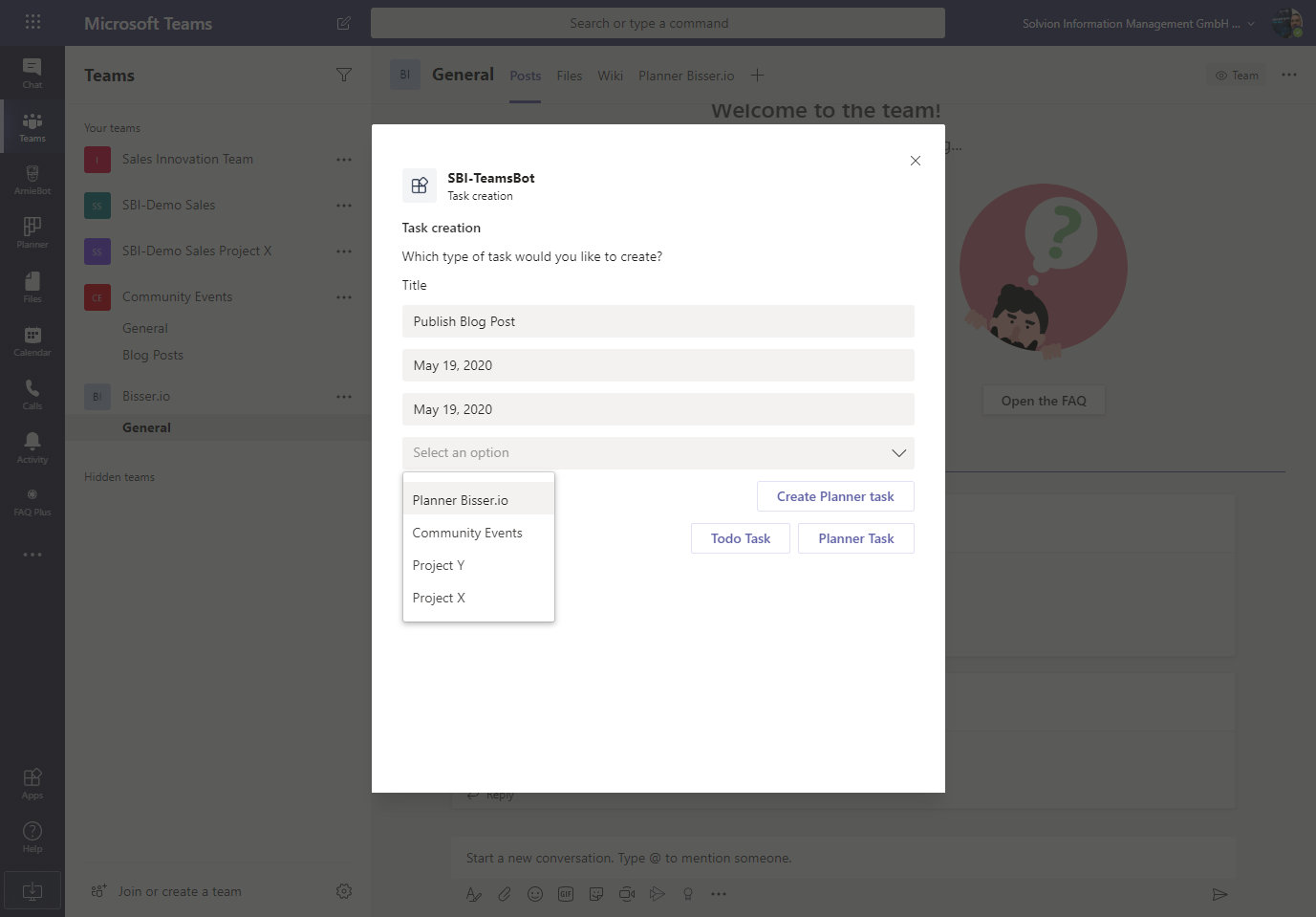Click the Todo Task button
The image size is (1316, 917).
click(x=741, y=538)
